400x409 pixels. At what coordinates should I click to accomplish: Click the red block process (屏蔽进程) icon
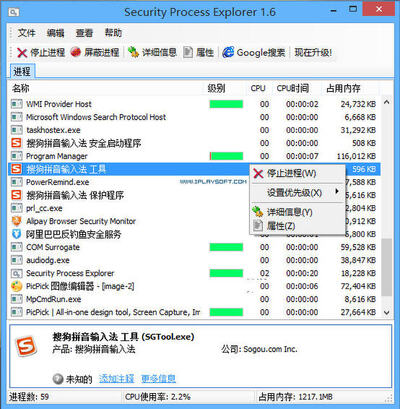[76, 52]
